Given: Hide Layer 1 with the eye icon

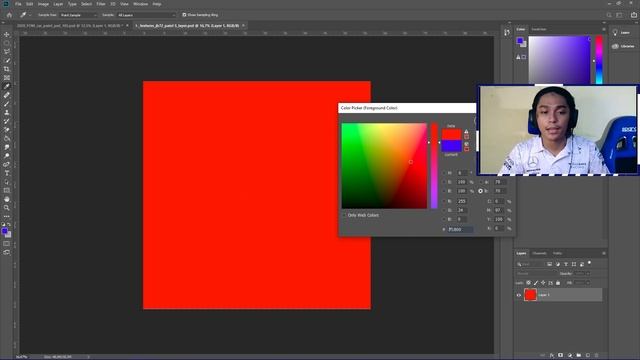Looking at the screenshot, I should 519,295.
